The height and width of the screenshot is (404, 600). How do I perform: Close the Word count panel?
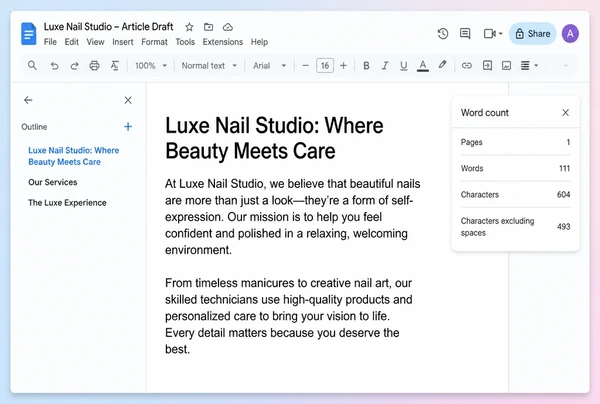(x=566, y=112)
